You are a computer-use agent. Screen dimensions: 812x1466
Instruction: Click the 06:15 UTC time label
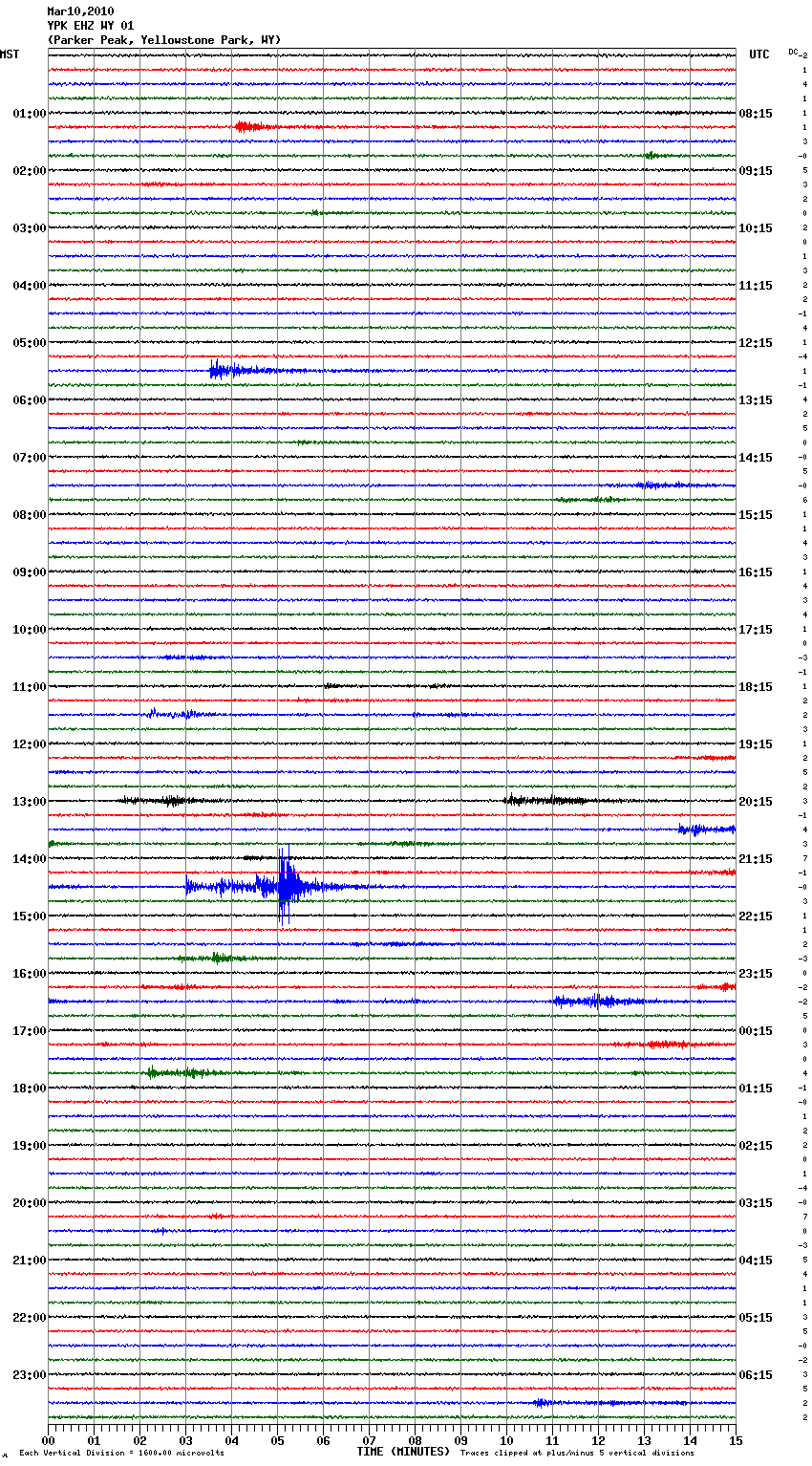click(756, 1375)
